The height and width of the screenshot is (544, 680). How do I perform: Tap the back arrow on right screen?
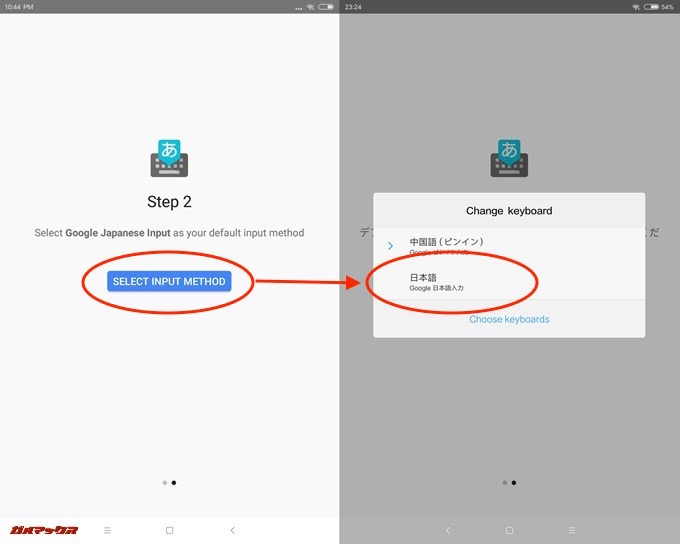448,530
